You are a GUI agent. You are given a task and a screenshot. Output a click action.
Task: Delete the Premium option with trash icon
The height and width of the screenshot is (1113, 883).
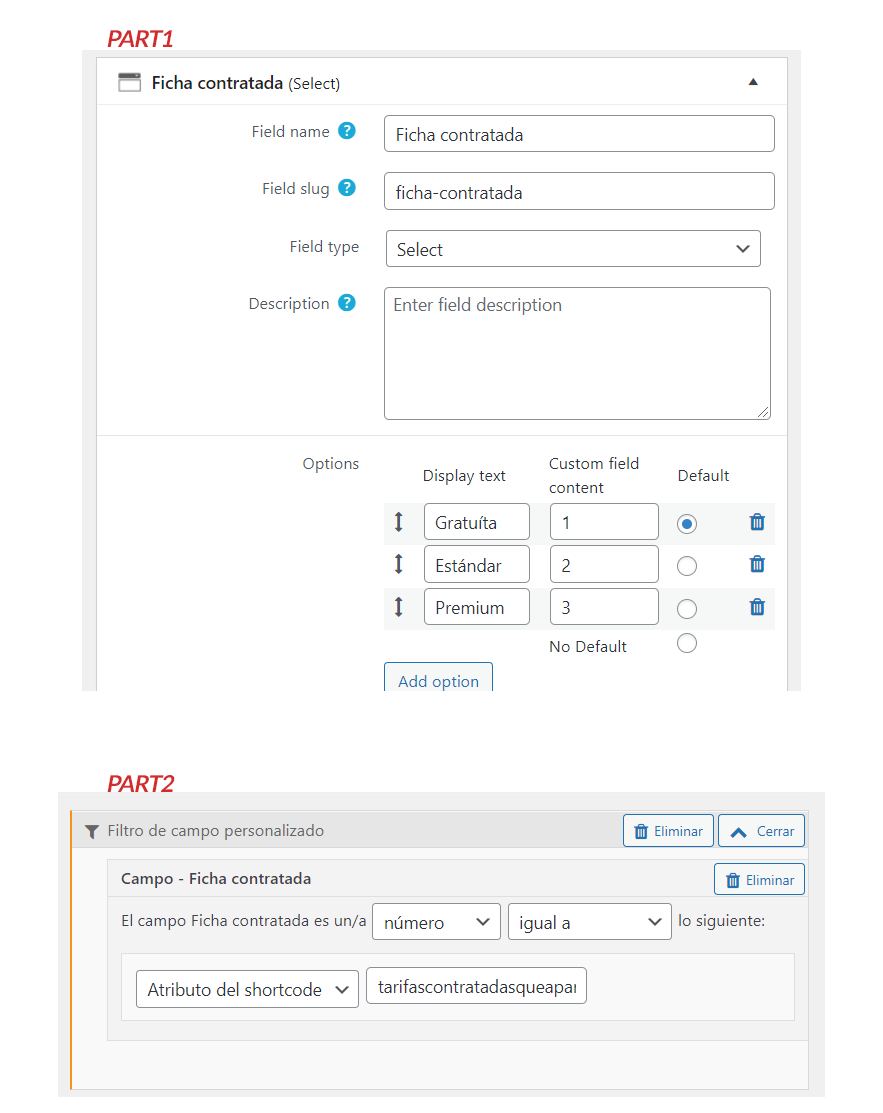click(x=757, y=606)
